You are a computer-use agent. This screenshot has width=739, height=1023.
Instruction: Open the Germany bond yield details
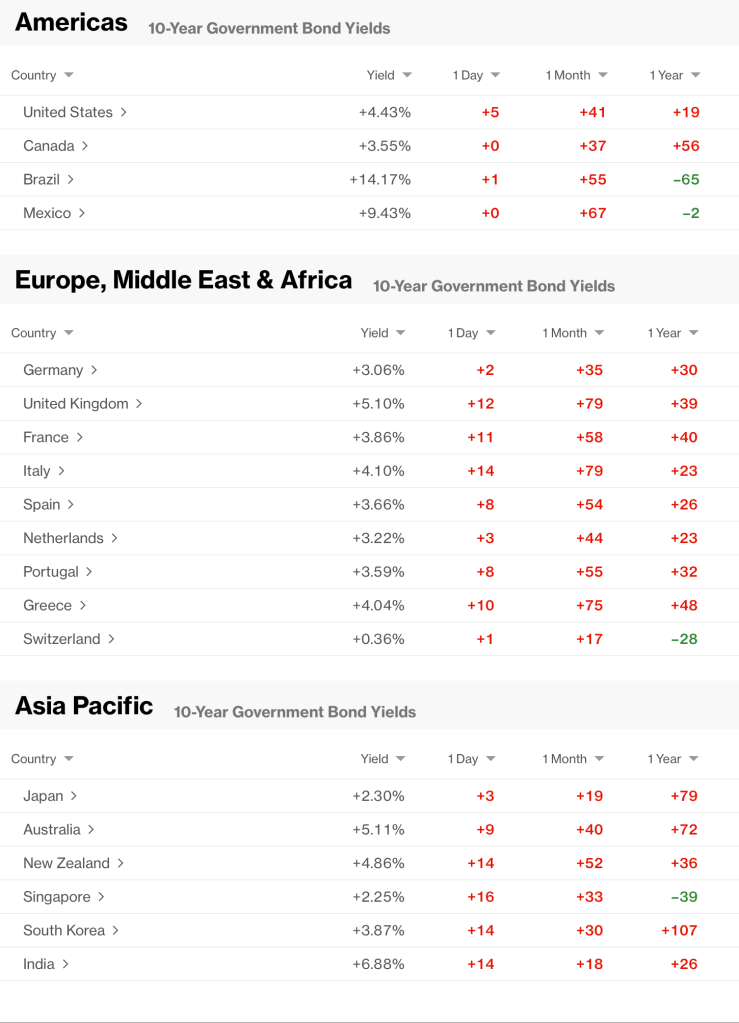(x=53, y=370)
